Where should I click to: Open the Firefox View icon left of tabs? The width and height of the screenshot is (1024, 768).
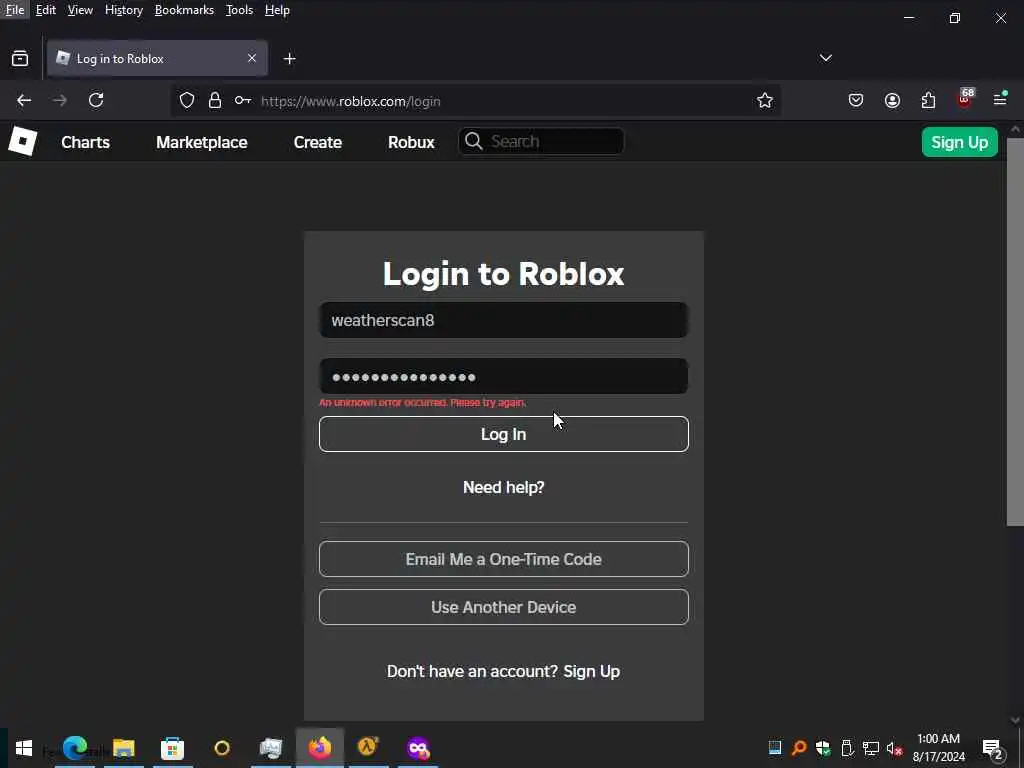click(20, 59)
